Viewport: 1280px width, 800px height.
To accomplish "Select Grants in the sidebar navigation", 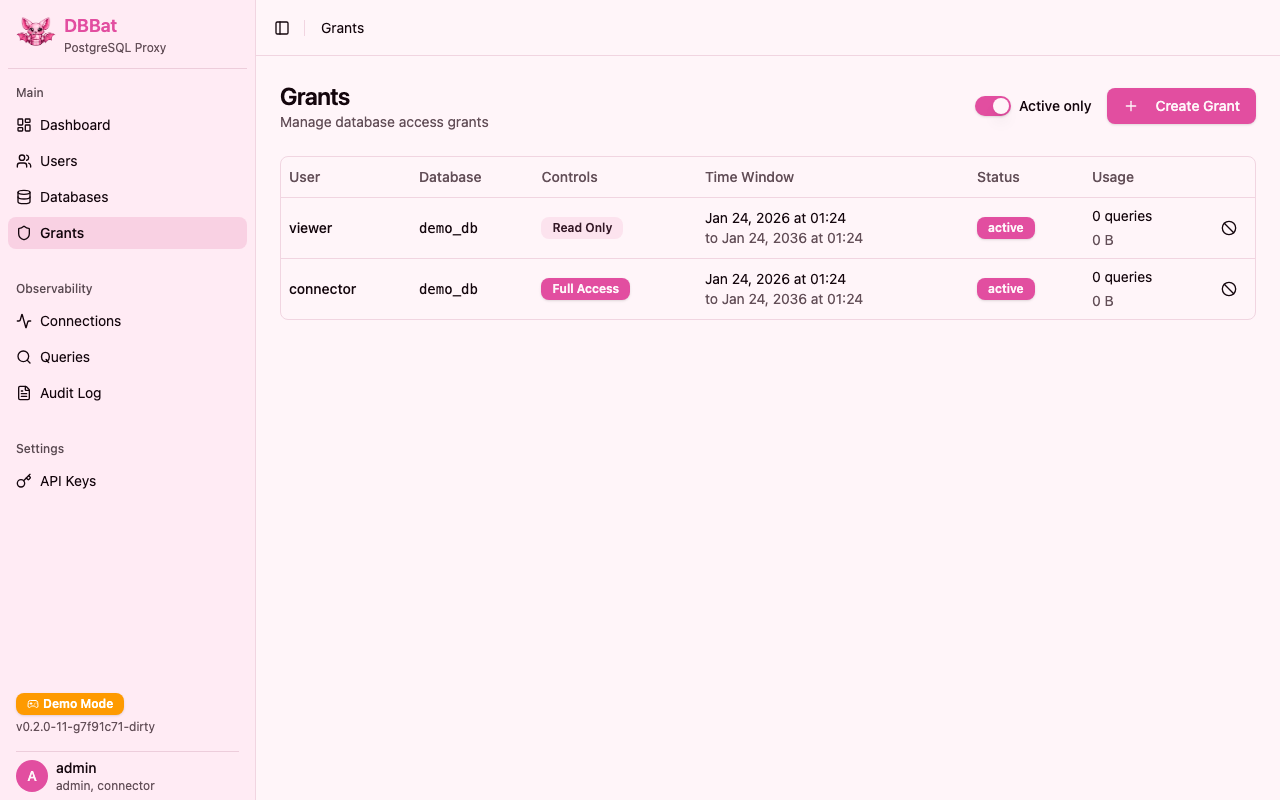I will 60,233.
